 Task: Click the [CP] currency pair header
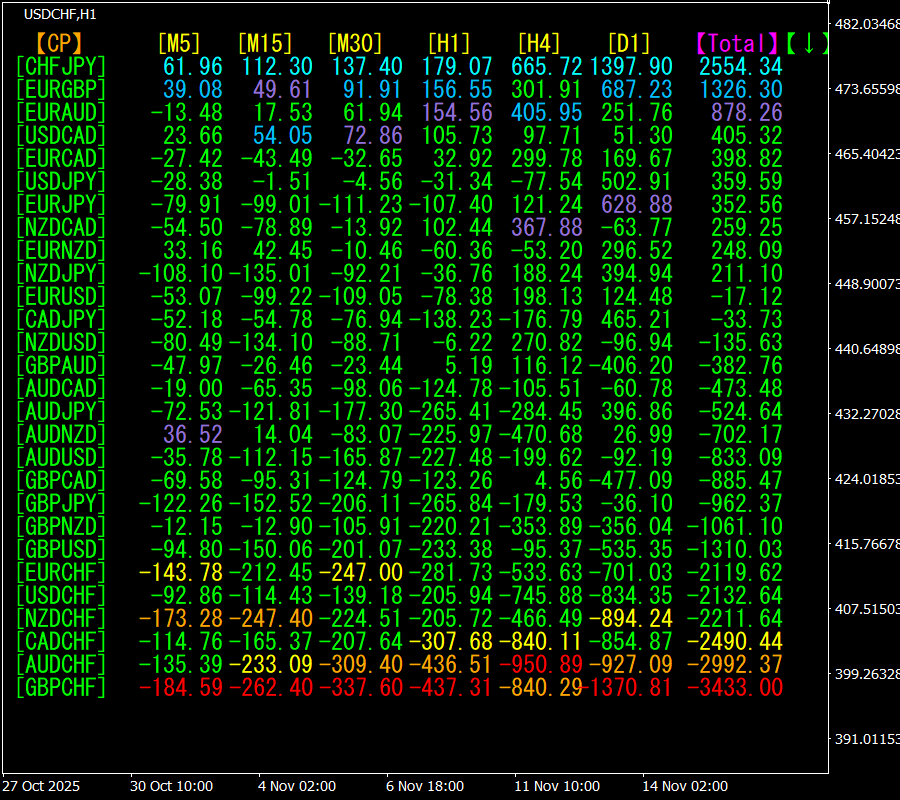tap(59, 43)
